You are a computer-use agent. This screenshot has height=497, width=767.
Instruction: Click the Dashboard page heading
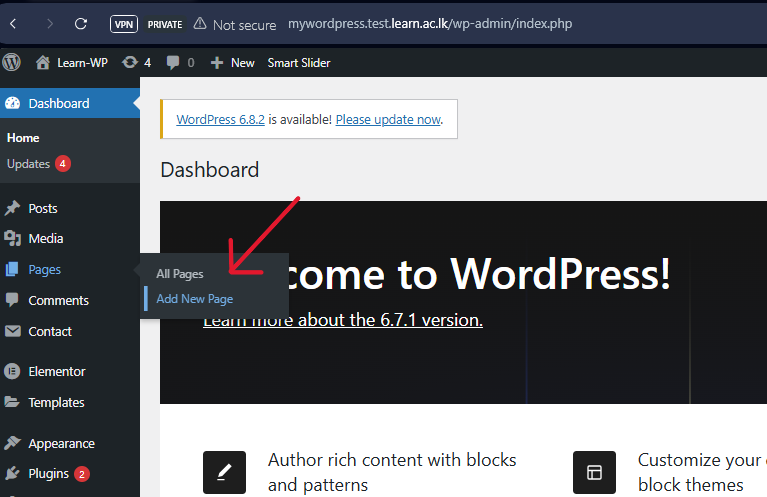[x=209, y=170]
